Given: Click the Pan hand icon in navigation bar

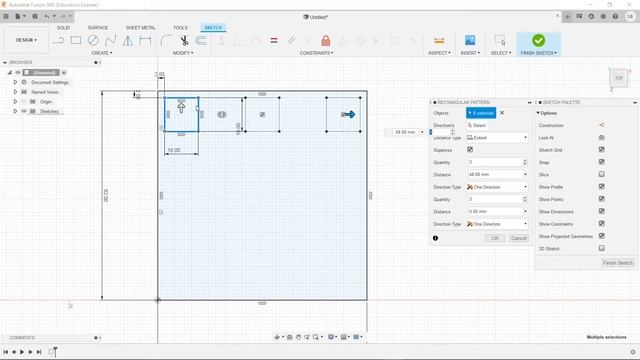Looking at the screenshot, I should point(298,337).
